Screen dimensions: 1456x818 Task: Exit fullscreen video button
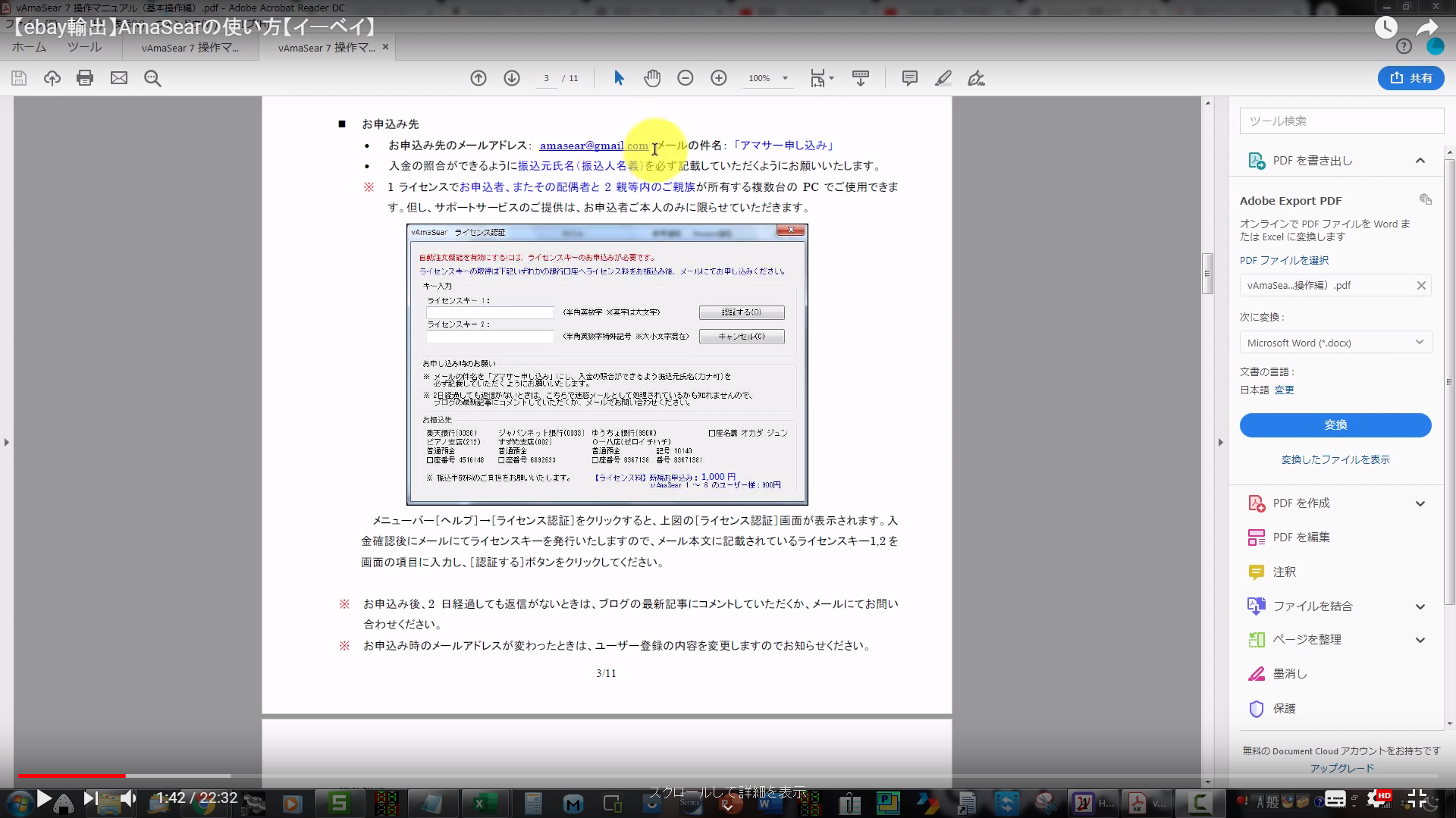pyautogui.click(x=1417, y=798)
